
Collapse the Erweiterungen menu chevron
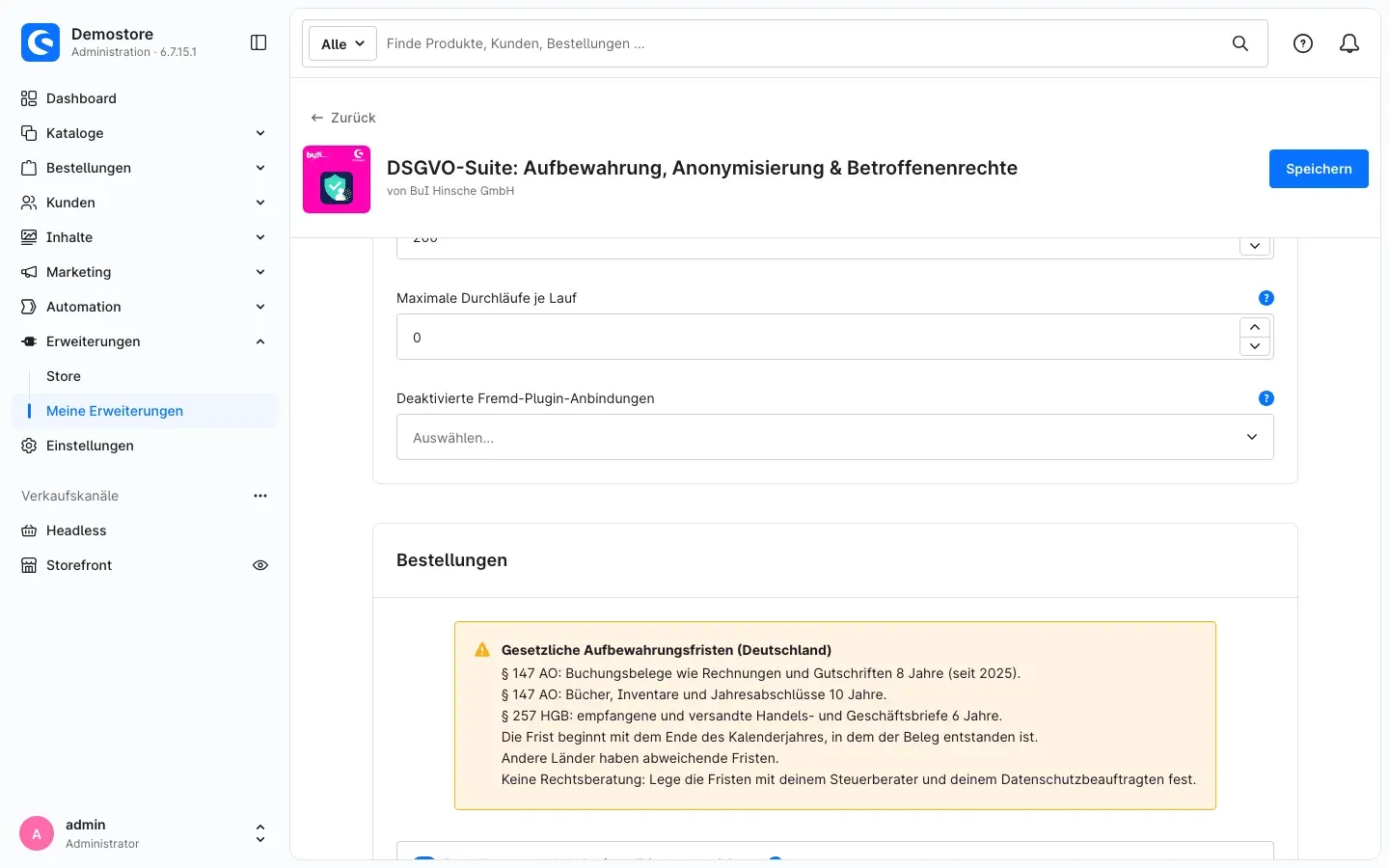tap(260, 341)
